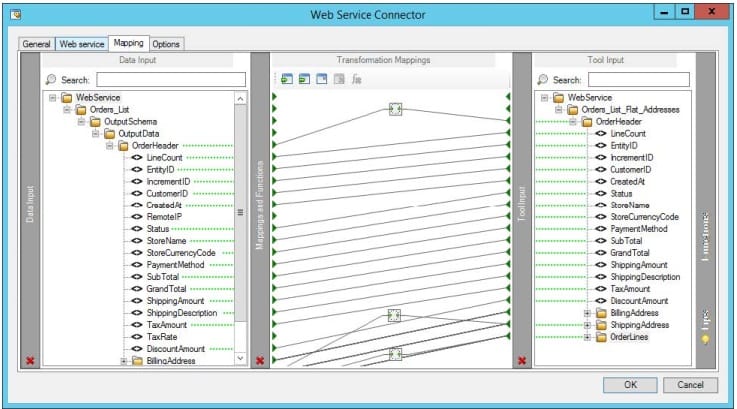The height and width of the screenshot is (409, 737).
Task: Collapse the WebService node in Data Input
Action: pyautogui.click(x=53, y=98)
